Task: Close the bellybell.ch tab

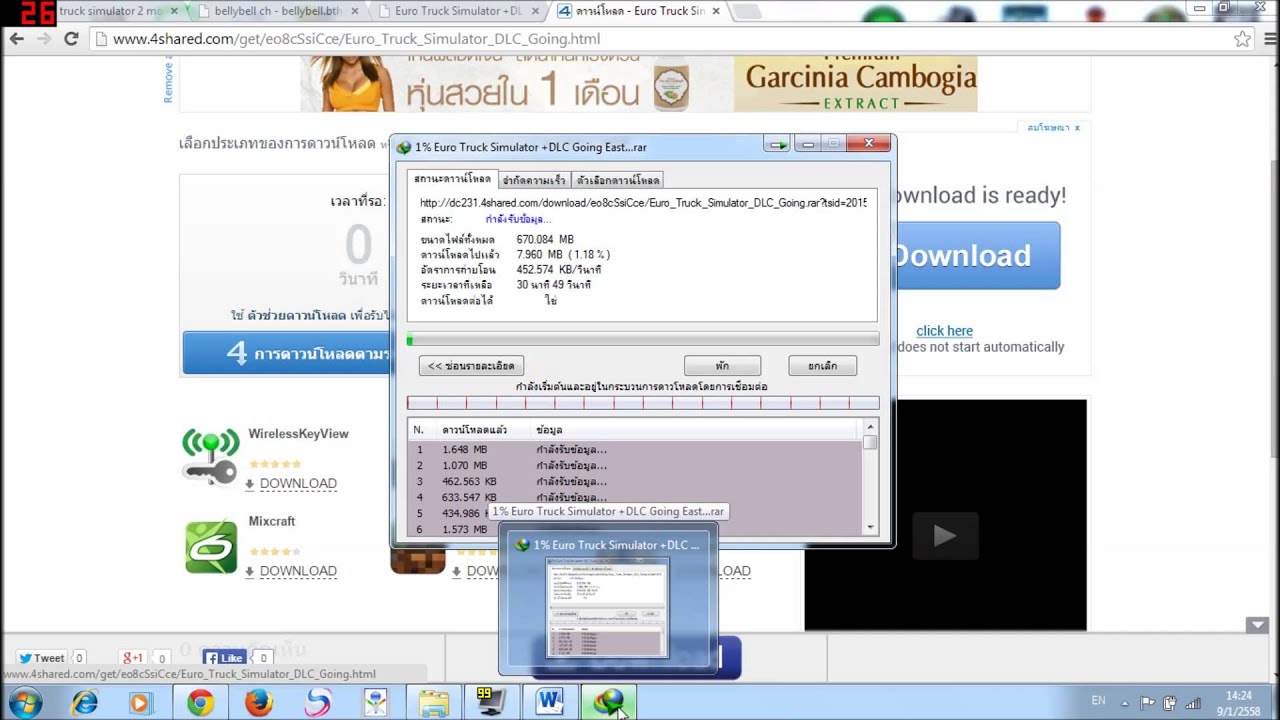Action: [355, 12]
